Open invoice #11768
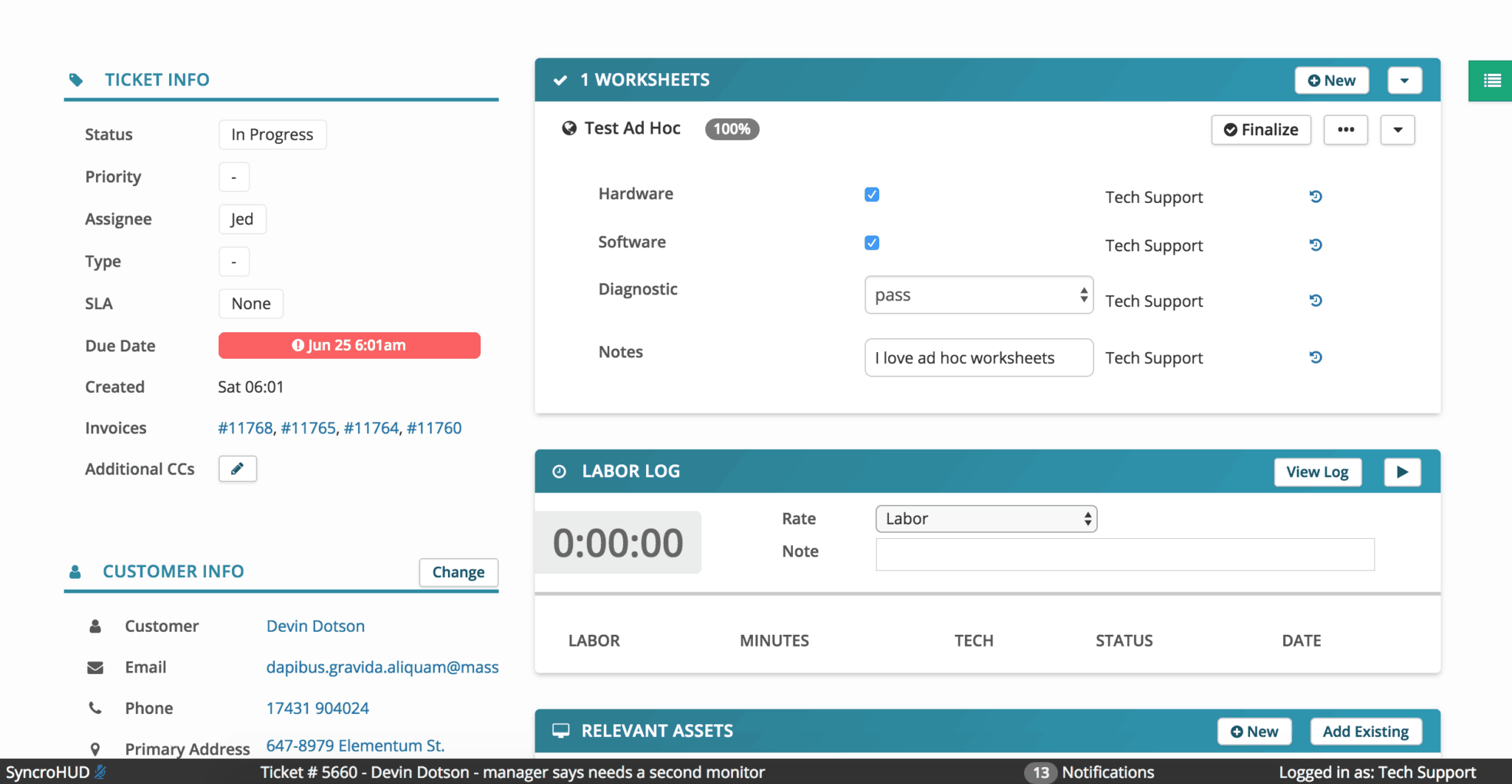The height and width of the screenshot is (784, 1512). [x=245, y=427]
